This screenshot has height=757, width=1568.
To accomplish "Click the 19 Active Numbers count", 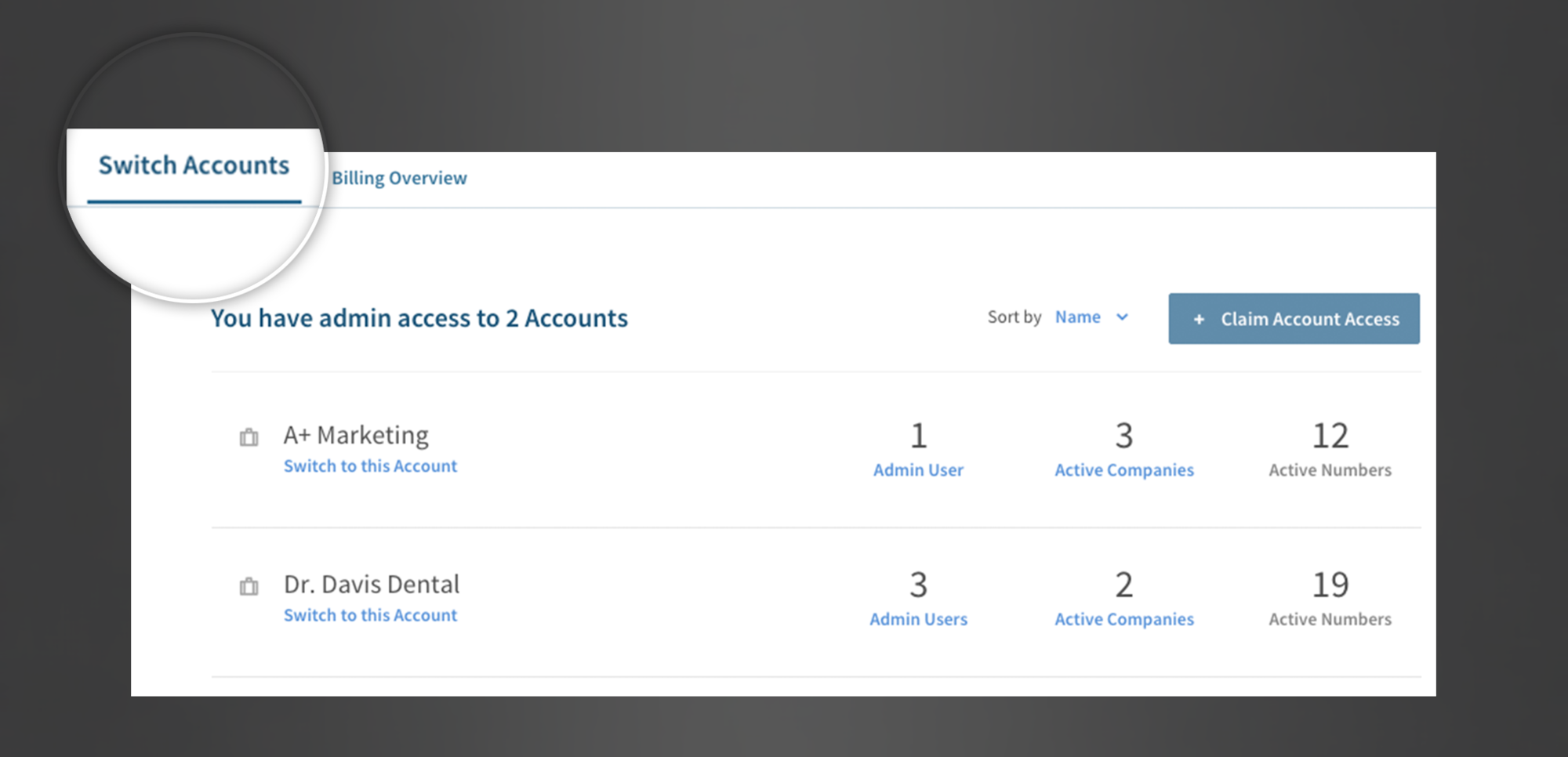I will click(x=1330, y=585).
